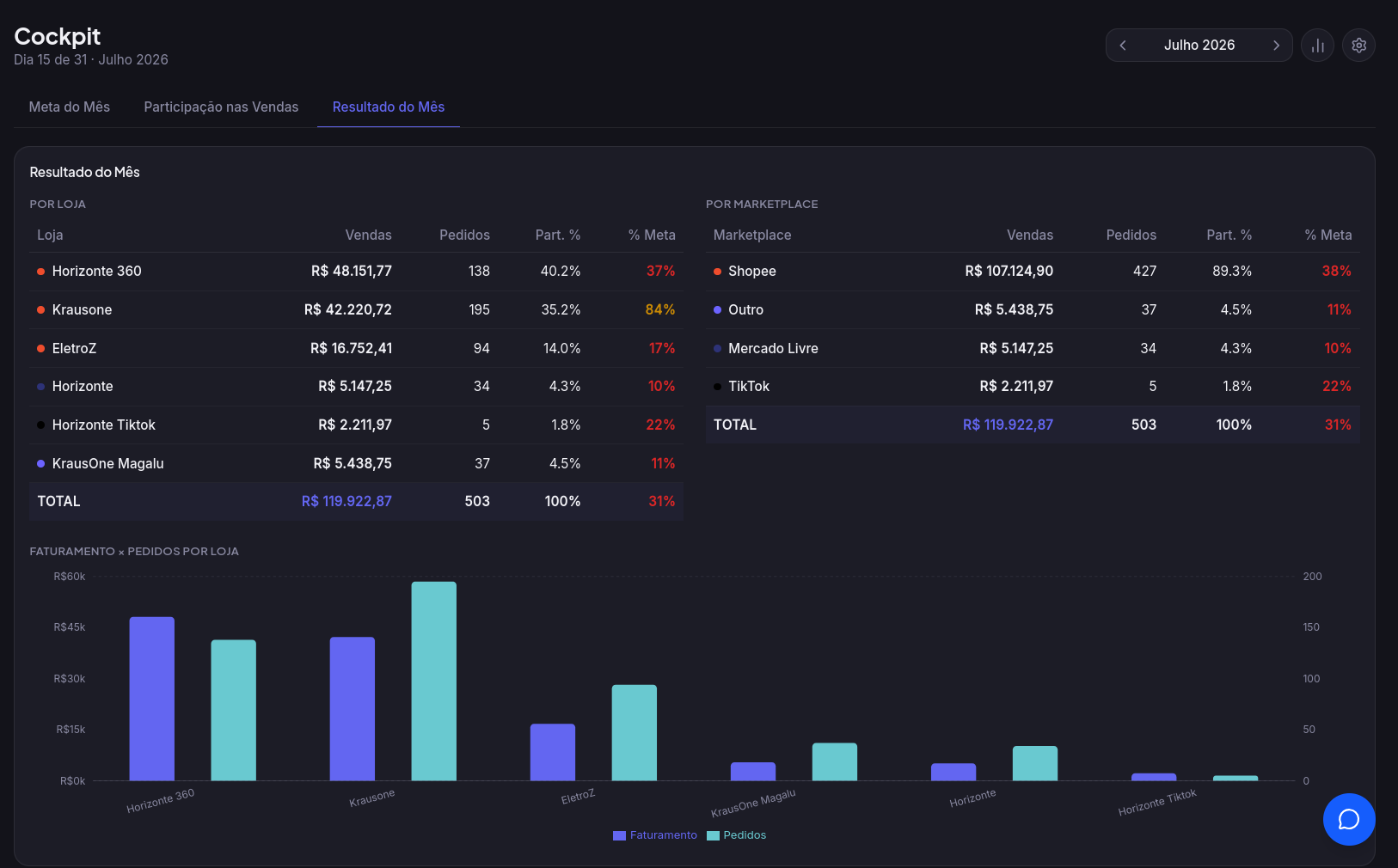
Task: Click Pedidos bar for EletroZ
Action: click(x=635, y=732)
